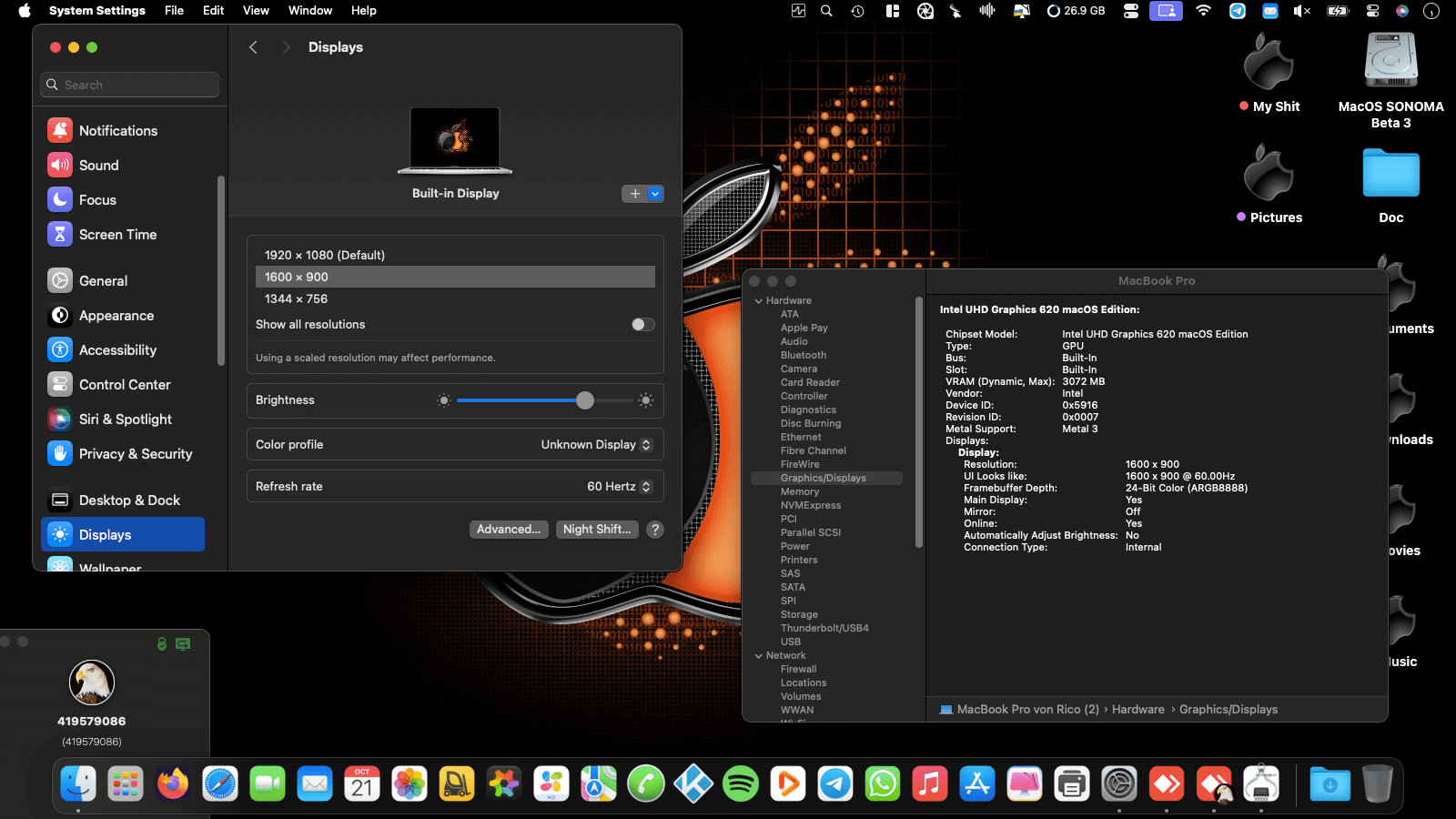
Task: Open the Color profile popup menu
Action: click(x=597, y=445)
